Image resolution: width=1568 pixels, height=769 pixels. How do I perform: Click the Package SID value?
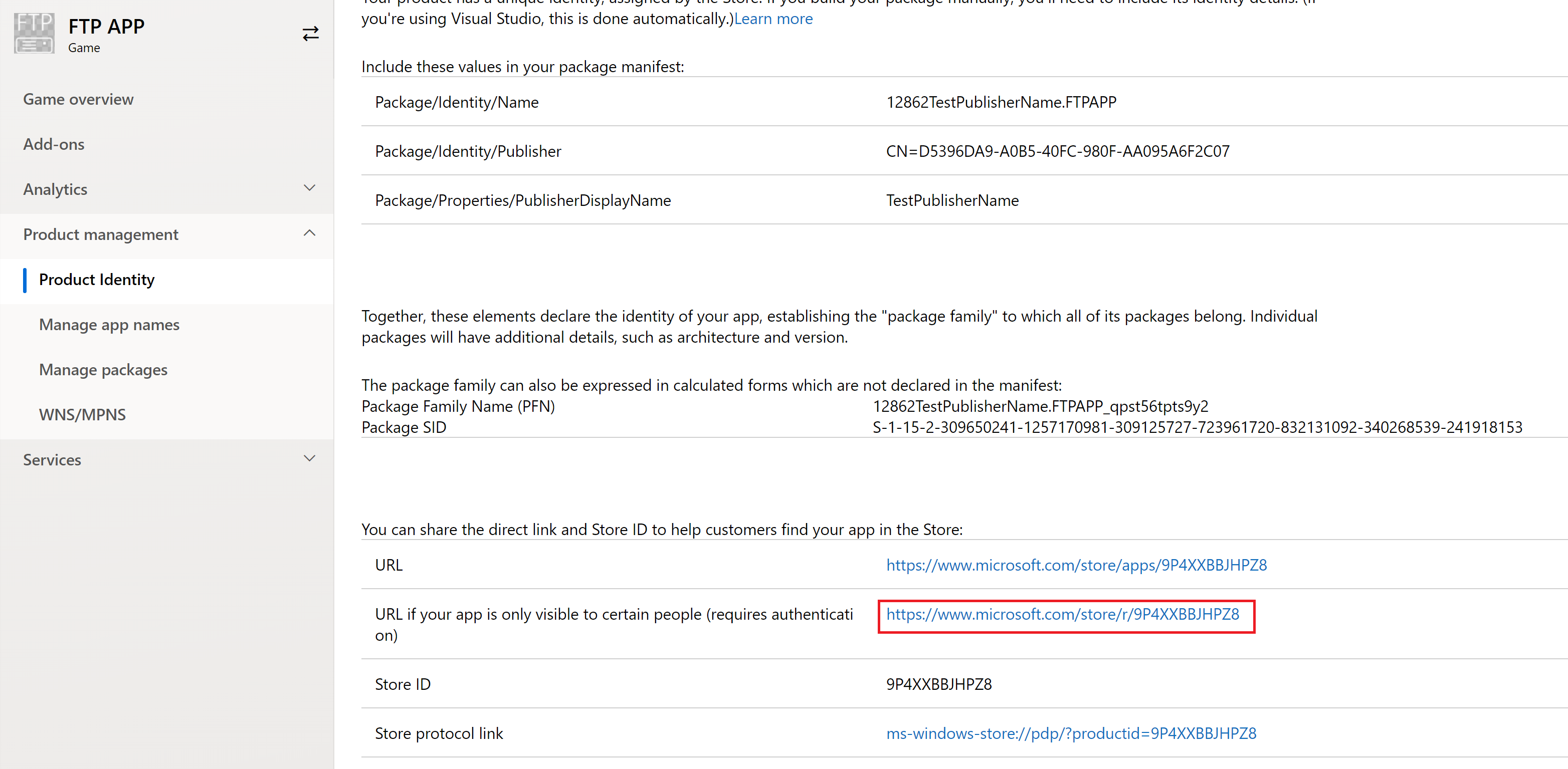point(1197,427)
